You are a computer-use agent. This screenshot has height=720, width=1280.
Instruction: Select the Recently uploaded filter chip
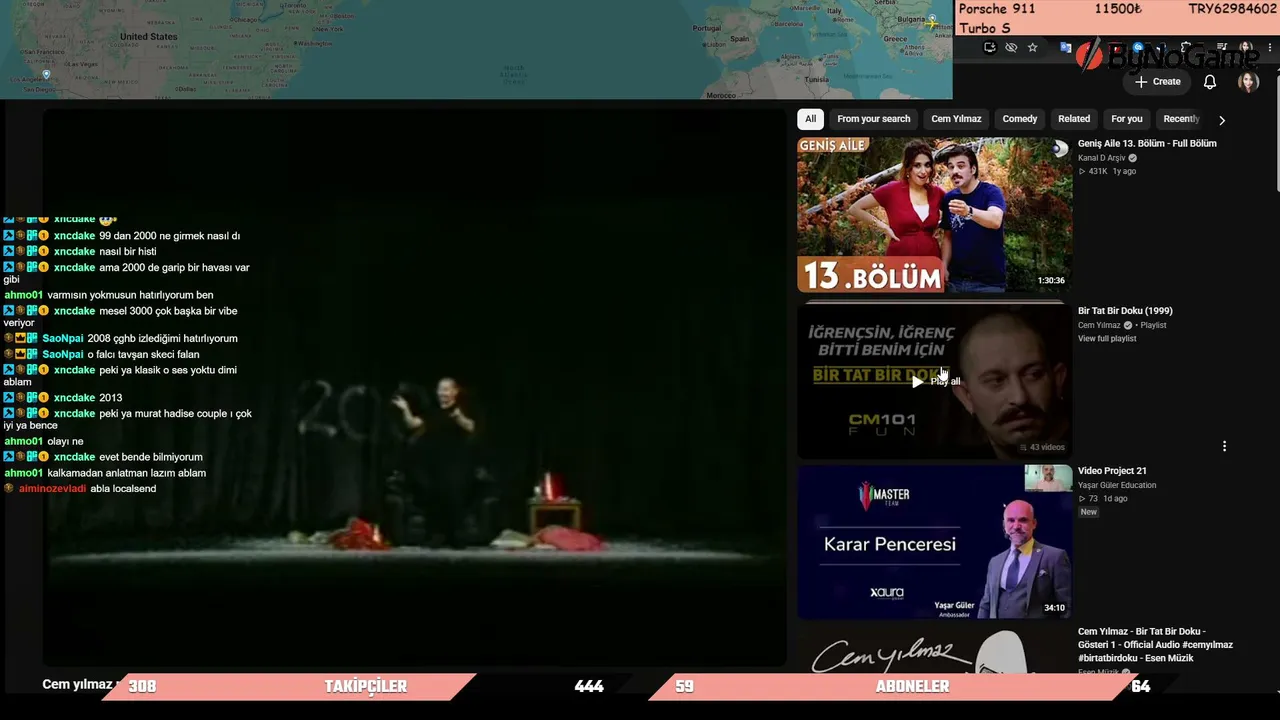click(1180, 119)
